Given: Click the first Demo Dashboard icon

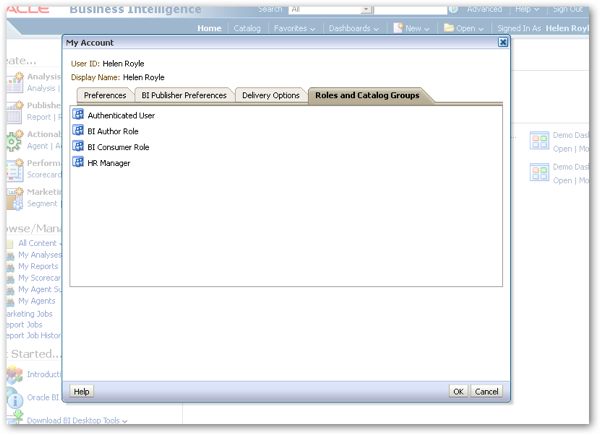Looking at the screenshot, I should (x=539, y=140).
